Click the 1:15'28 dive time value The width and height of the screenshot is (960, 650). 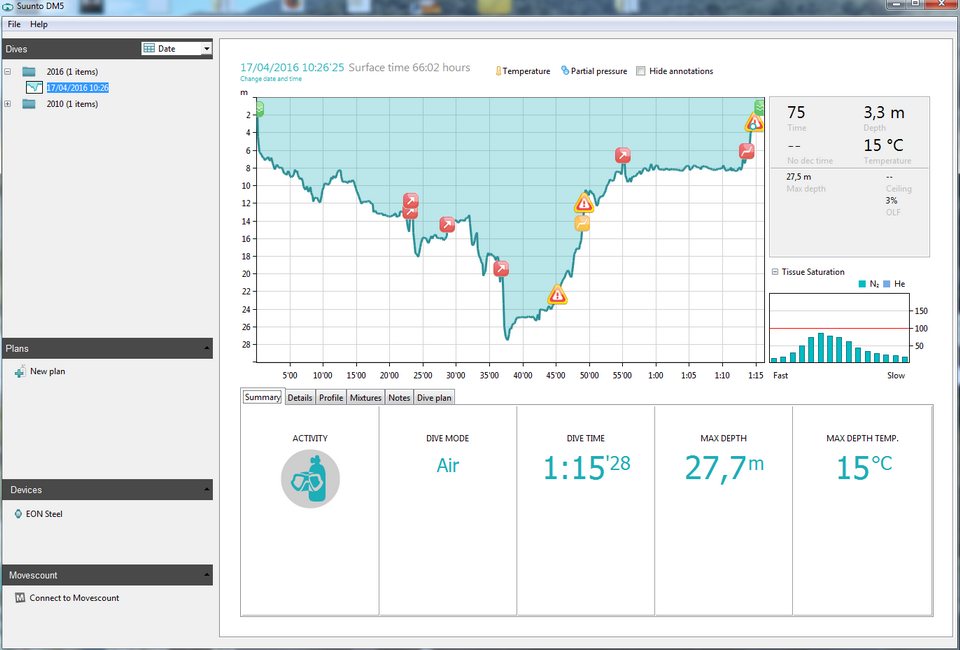pos(587,467)
